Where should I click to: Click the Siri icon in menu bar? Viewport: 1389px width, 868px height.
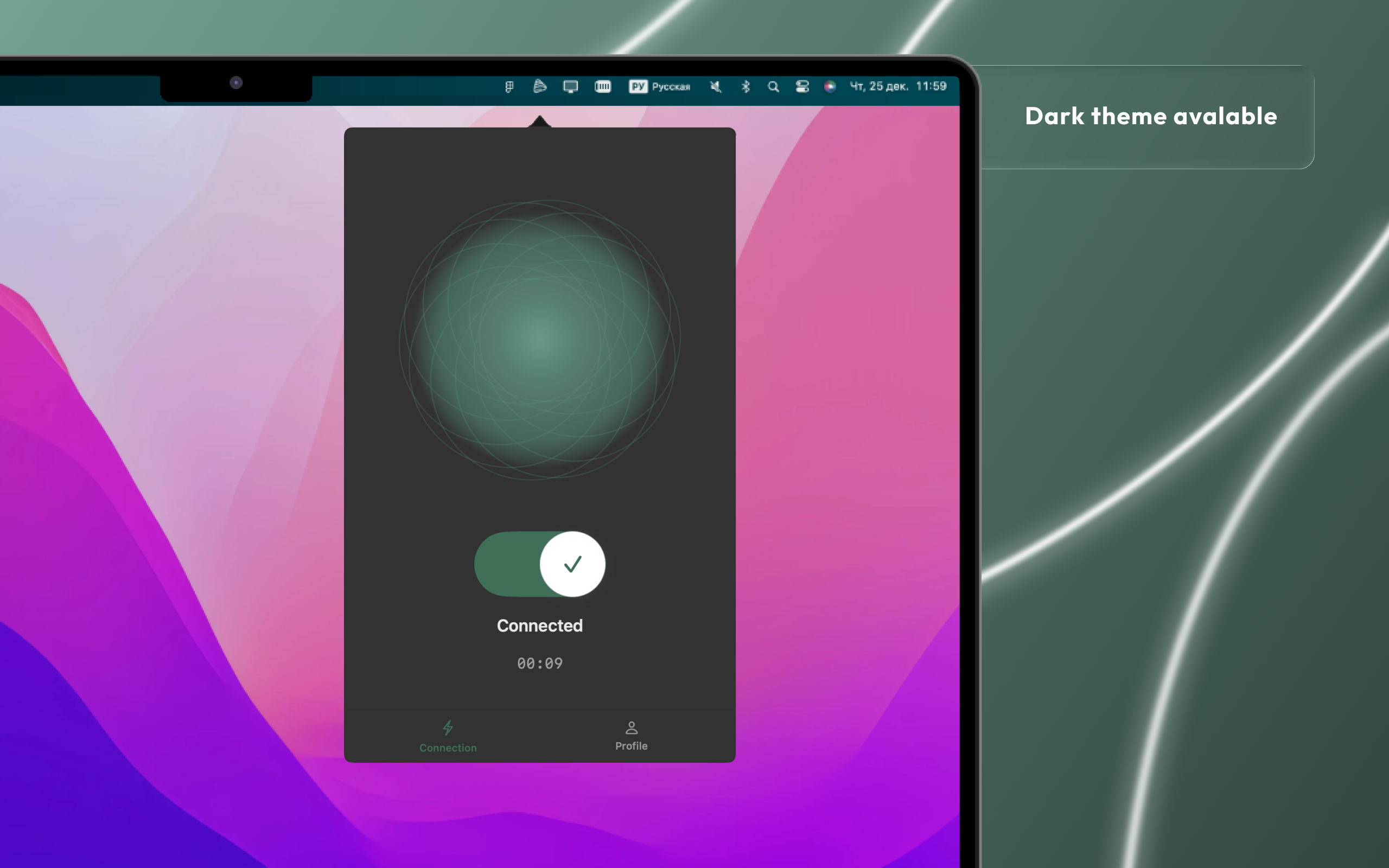pyautogui.click(x=830, y=87)
